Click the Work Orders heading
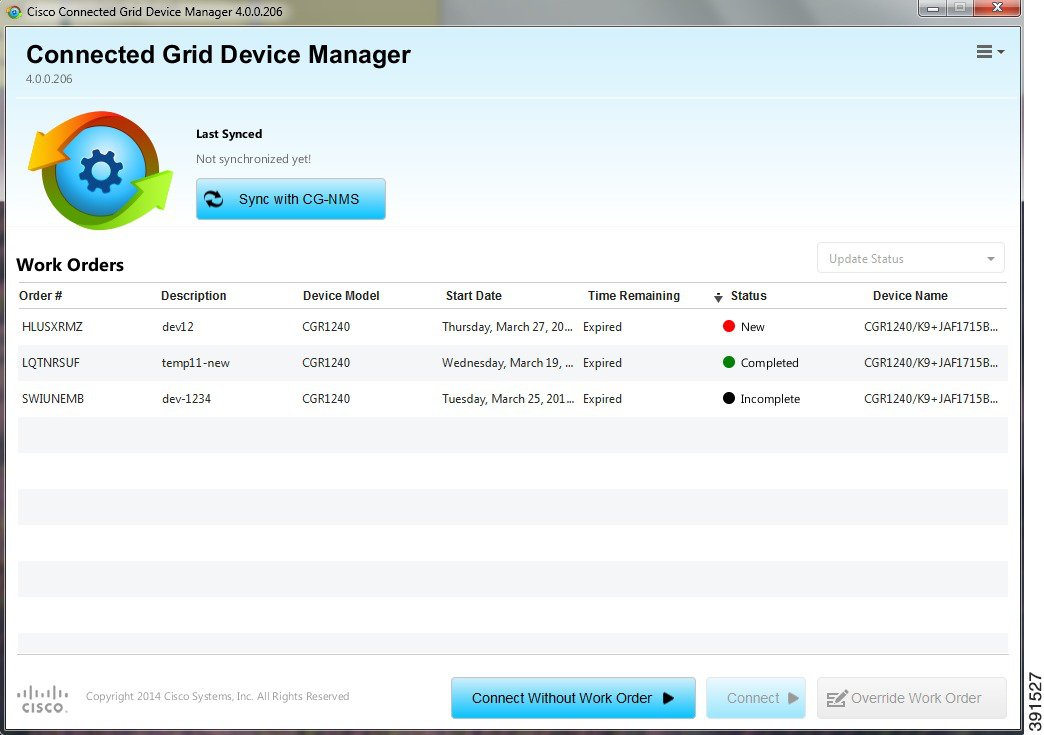 click(x=70, y=265)
